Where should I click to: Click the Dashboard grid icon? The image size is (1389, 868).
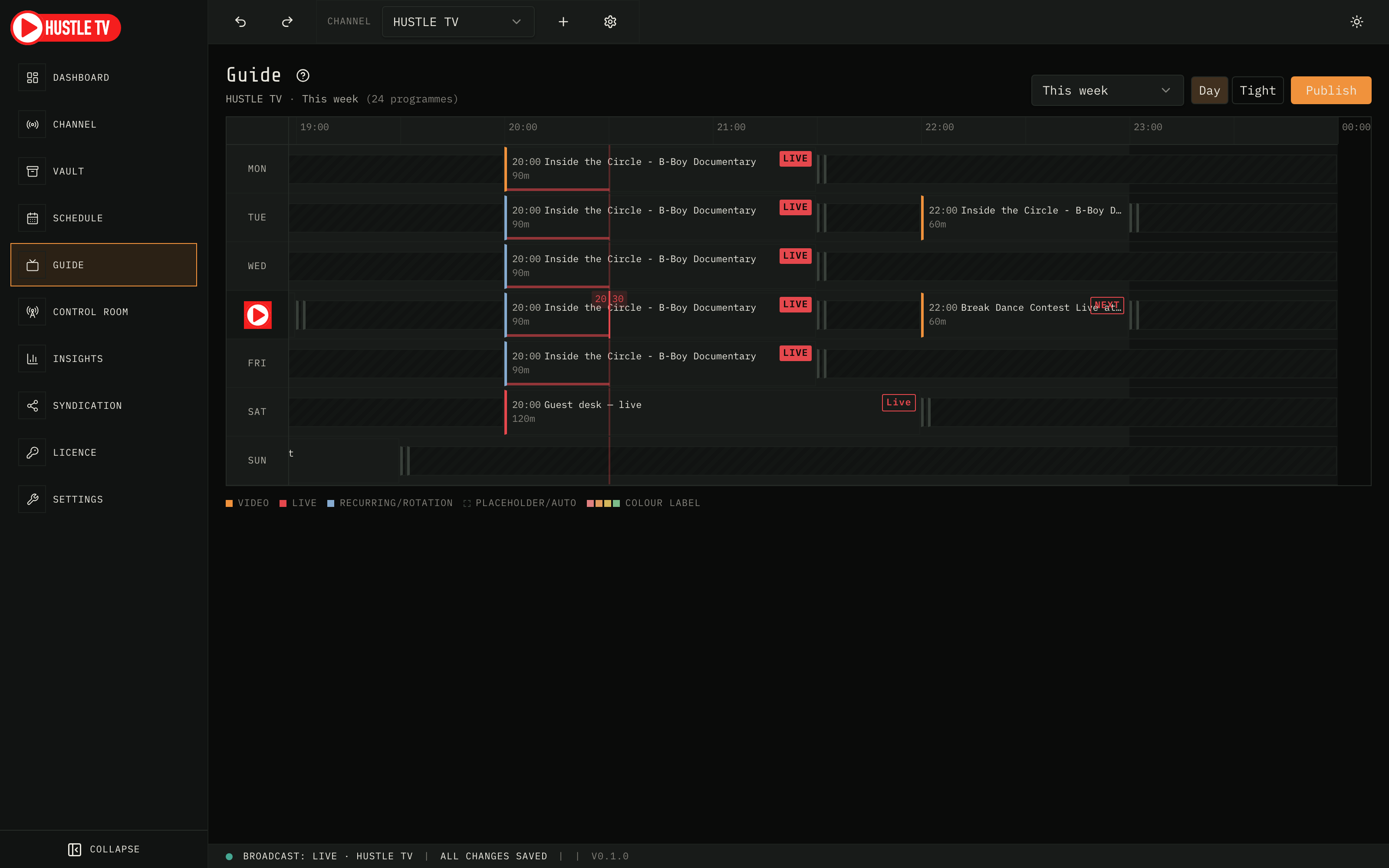(32, 78)
